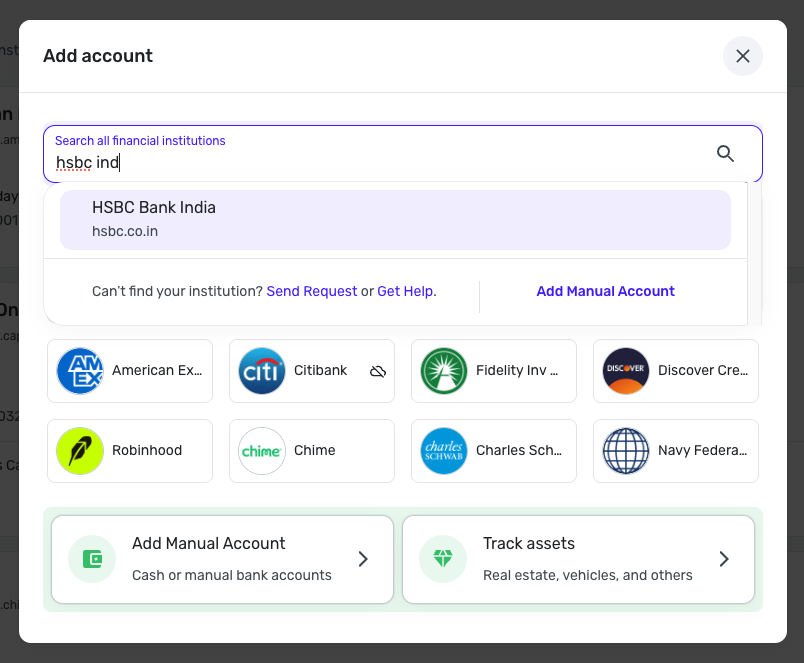Choose the American Ex... institution card
The width and height of the screenshot is (804, 663).
pos(130,371)
